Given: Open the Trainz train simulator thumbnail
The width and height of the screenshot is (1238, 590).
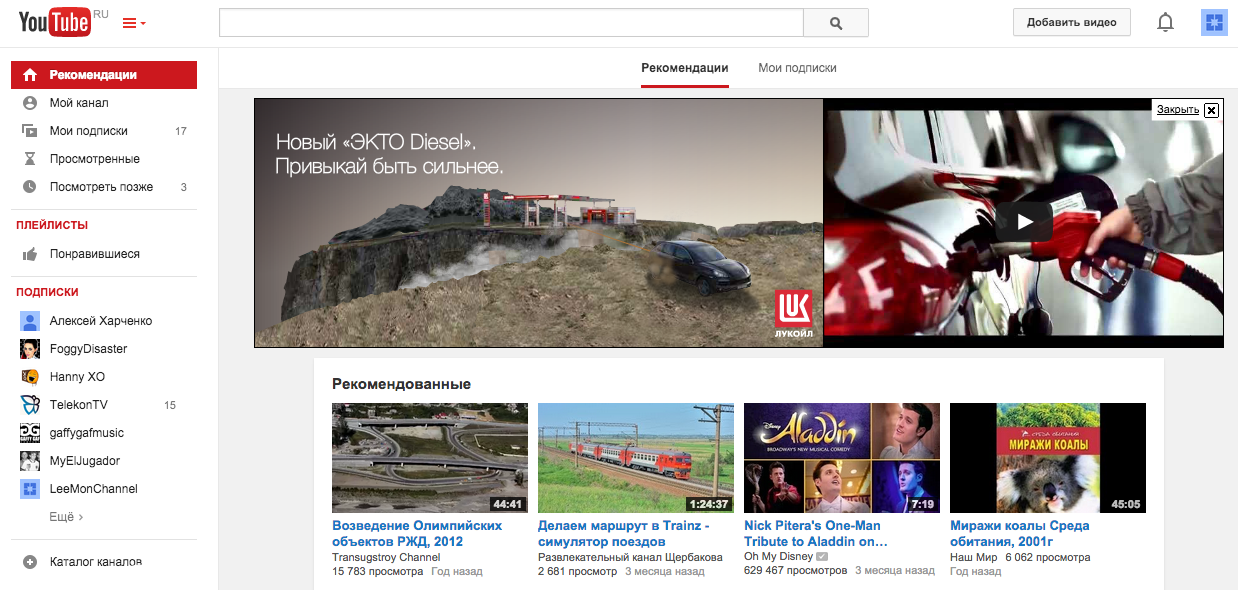Looking at the screenshot, I should pos(636,458).
